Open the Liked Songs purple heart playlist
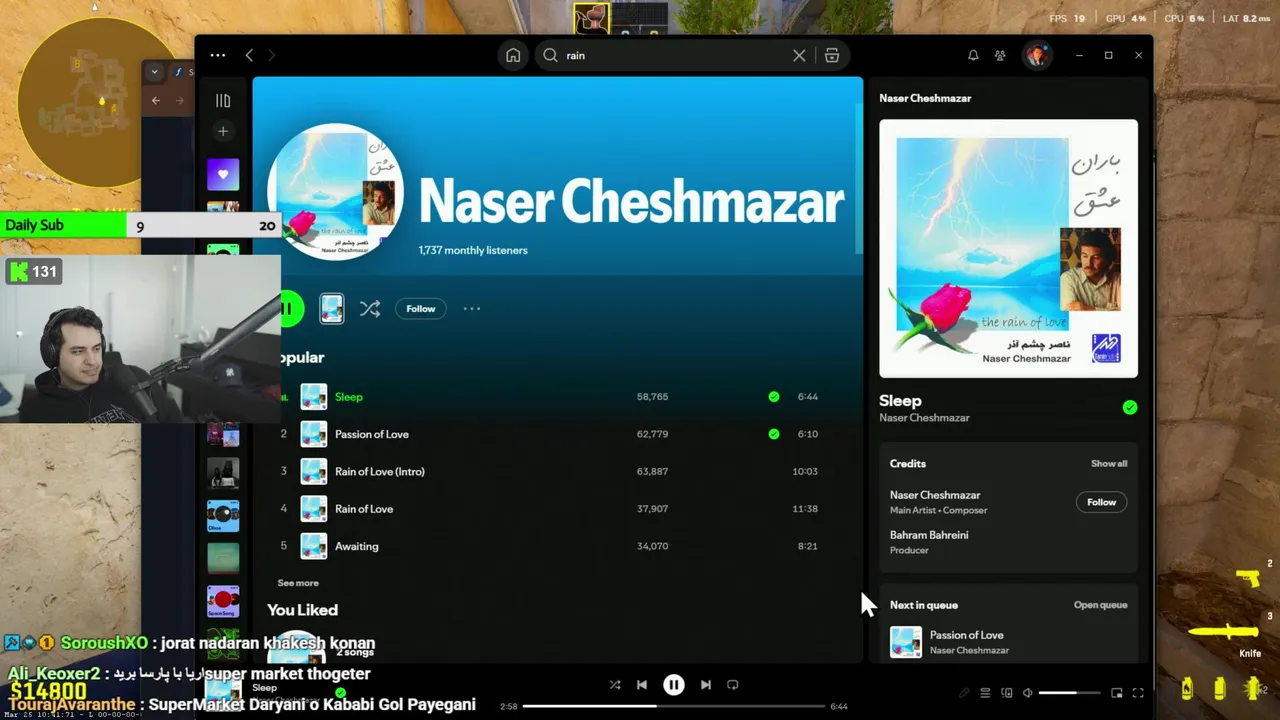The width and height of the screenshot is (1280, 720). pyautogui.click(x=223, y=174)
